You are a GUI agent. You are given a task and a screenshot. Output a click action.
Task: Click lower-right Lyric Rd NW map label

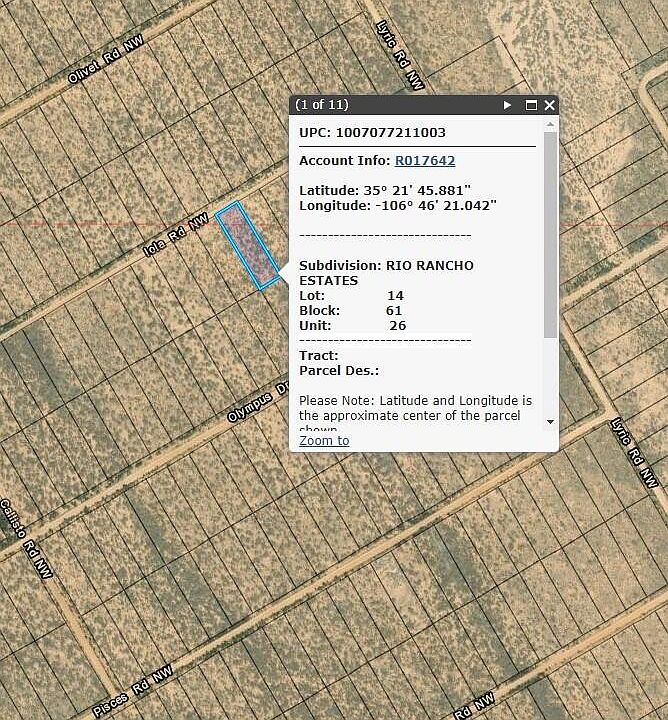(635, 452)
